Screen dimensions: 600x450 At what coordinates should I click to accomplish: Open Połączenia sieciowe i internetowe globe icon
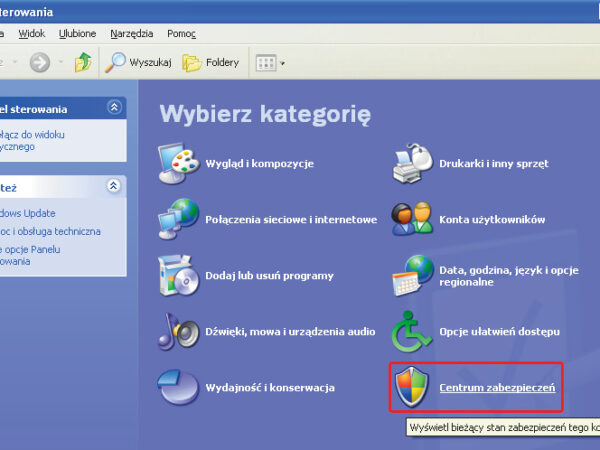(178, 219)
